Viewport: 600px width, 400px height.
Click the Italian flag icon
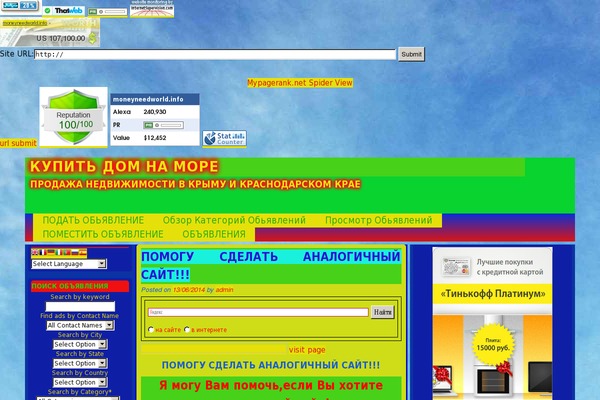59,252
